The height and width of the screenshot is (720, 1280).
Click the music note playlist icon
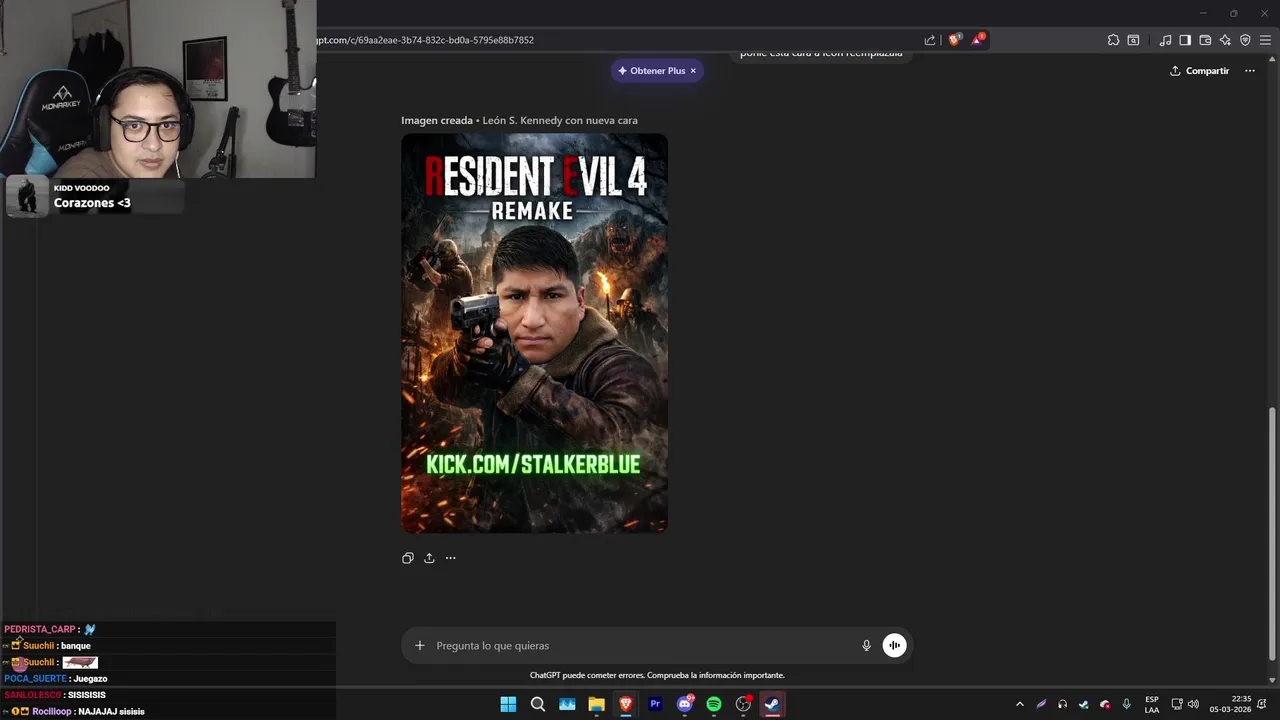(x=1165, y=40)
